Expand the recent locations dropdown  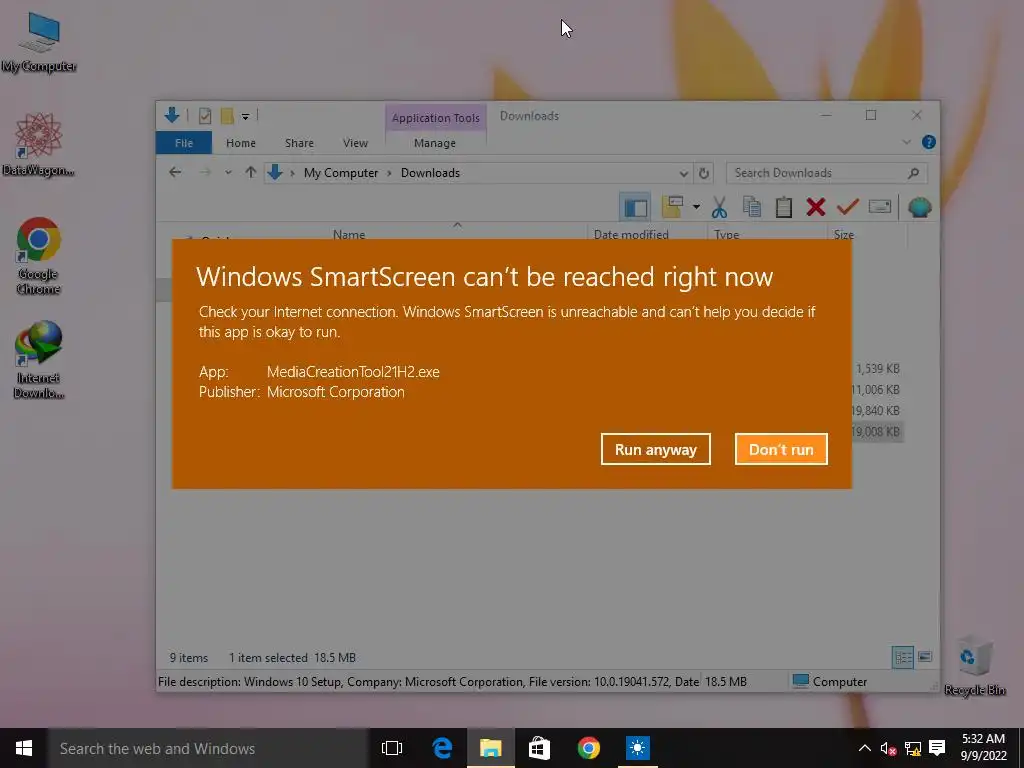tap(228, 172)
